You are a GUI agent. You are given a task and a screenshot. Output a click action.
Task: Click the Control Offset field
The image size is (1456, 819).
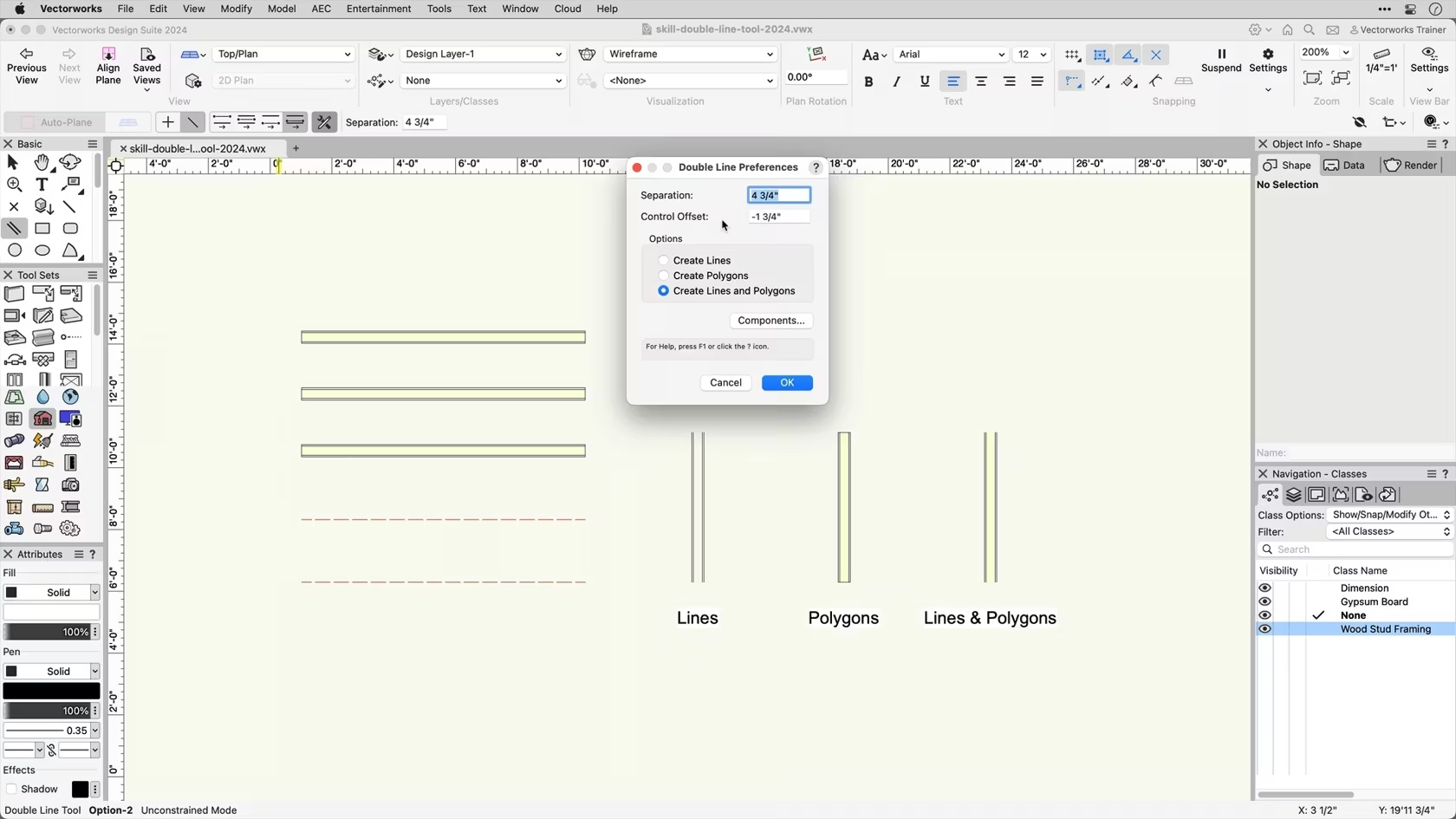[779, 217]
